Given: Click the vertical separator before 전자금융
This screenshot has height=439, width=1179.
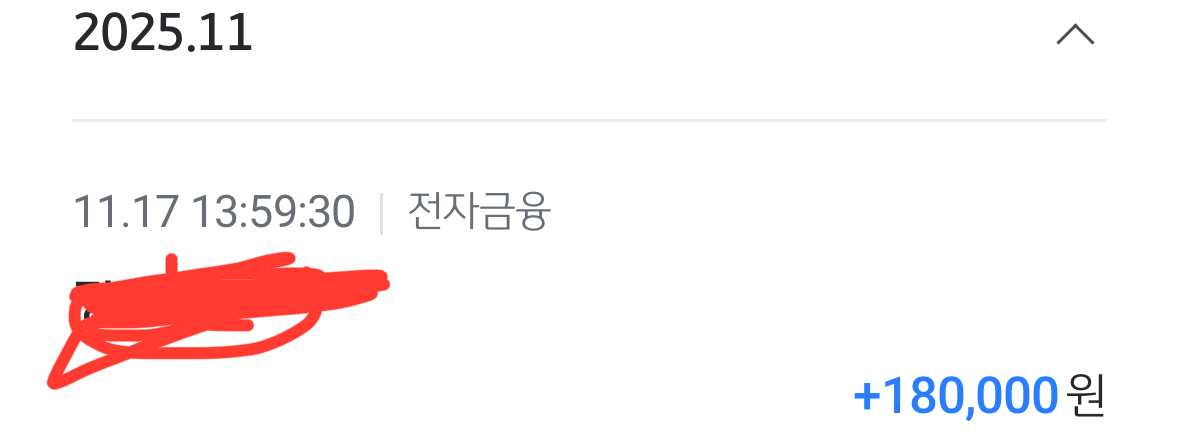Looking at the screenshot, I should (x=381, y=213).
